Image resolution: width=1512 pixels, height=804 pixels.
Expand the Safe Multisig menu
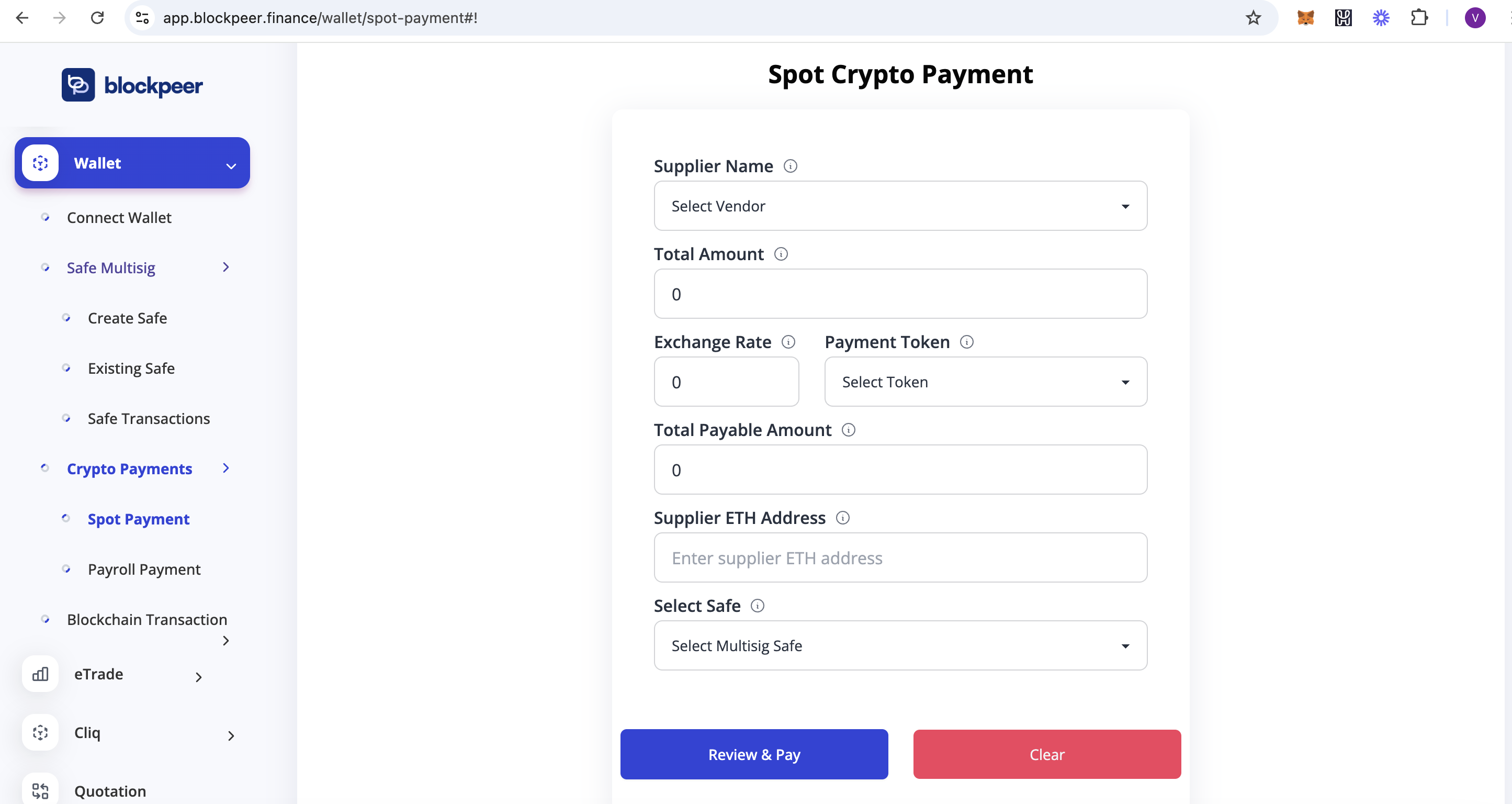coord(111,267)
